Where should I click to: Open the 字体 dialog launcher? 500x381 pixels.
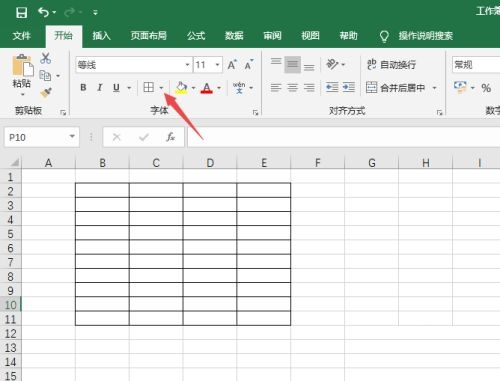pos(256,113)
